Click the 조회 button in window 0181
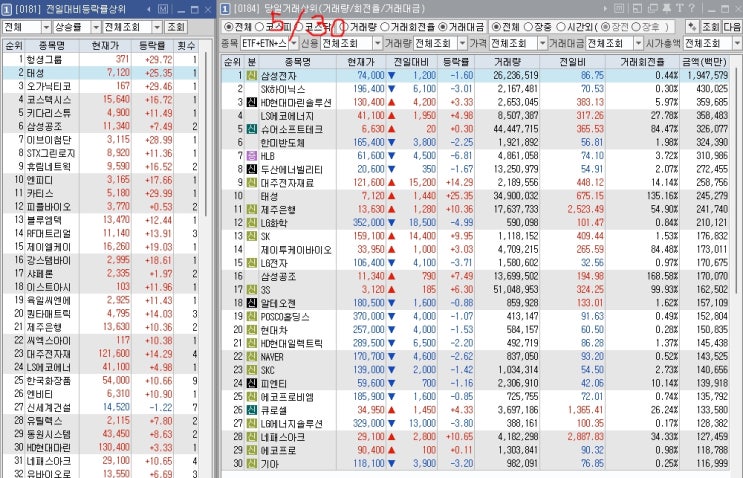Viewport: 743px width, 478px height. [x=176, y=27]
